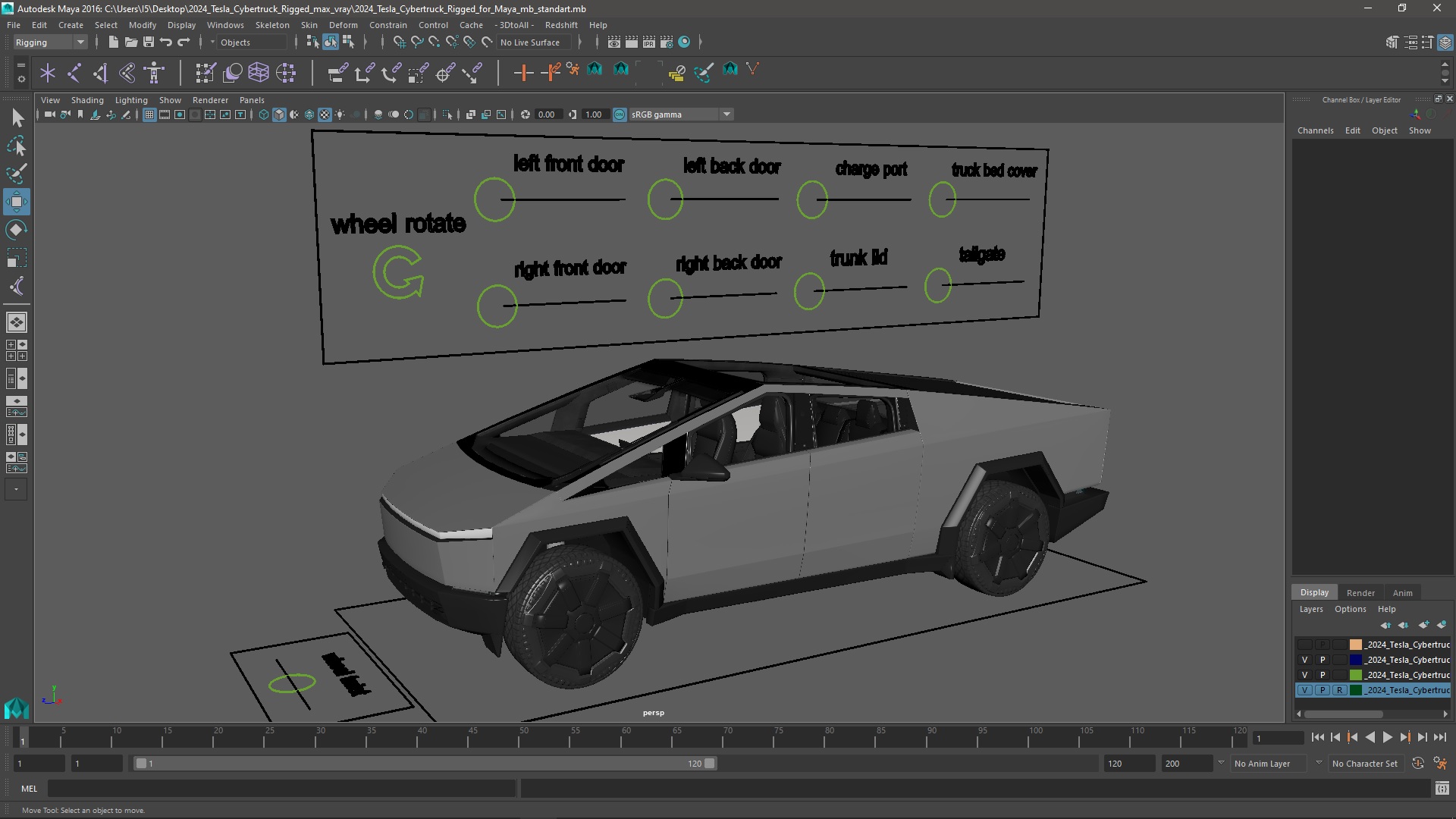The image size is (1456, 819).
Task: Click the Create IK Handle icon
Action: coord(101,73)
